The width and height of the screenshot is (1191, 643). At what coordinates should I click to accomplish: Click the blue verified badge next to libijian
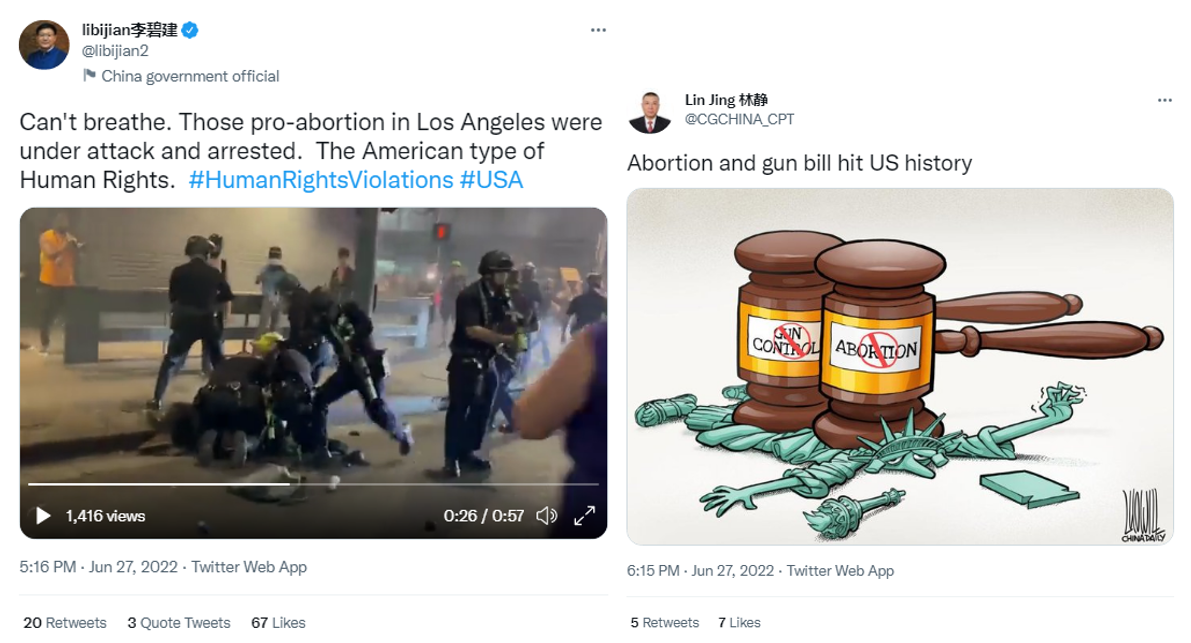[x=190, y=30]
